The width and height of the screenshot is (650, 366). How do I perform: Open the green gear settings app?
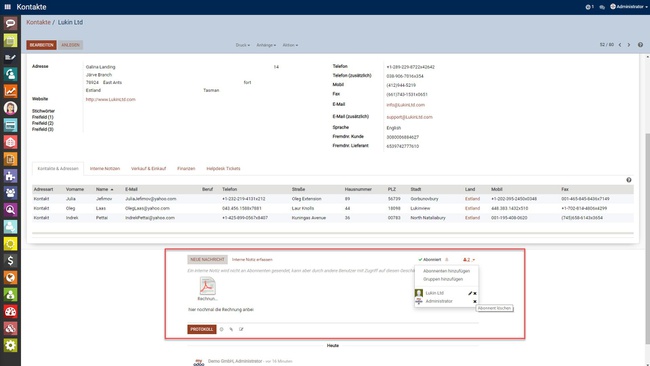(x=10, y=345)
